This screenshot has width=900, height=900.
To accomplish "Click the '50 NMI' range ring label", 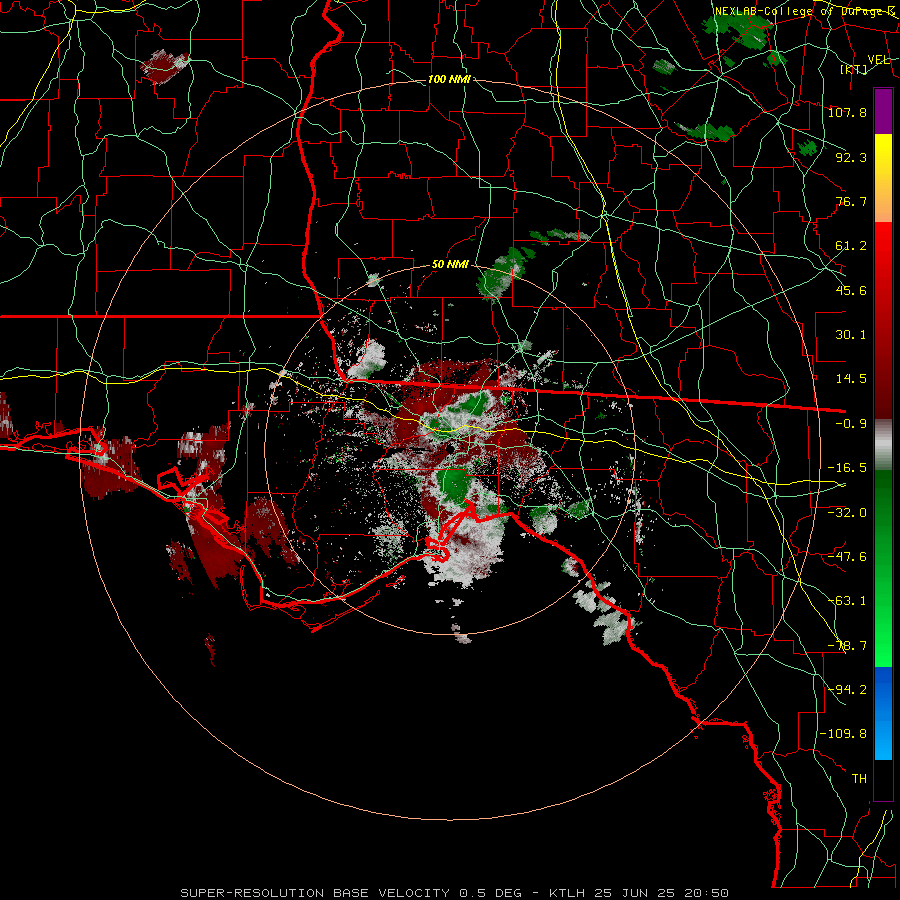I will 450,265.
